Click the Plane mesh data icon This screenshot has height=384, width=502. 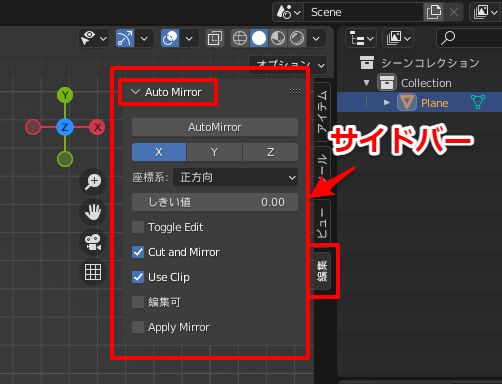coord(478,102)
